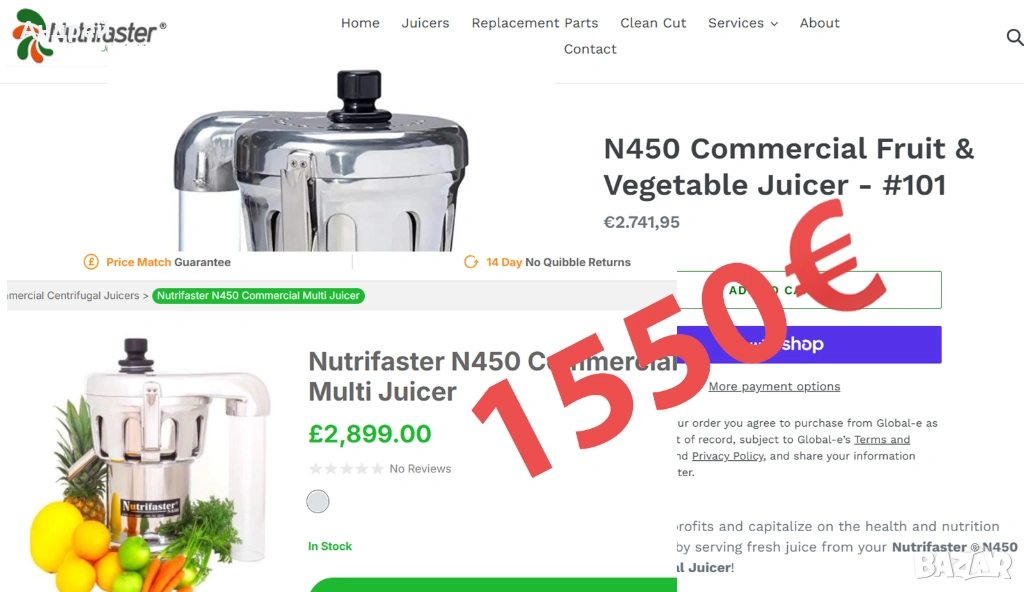Click the Bazar watermark logo
The image size is (1024, 592).
(x=964, y=564)
